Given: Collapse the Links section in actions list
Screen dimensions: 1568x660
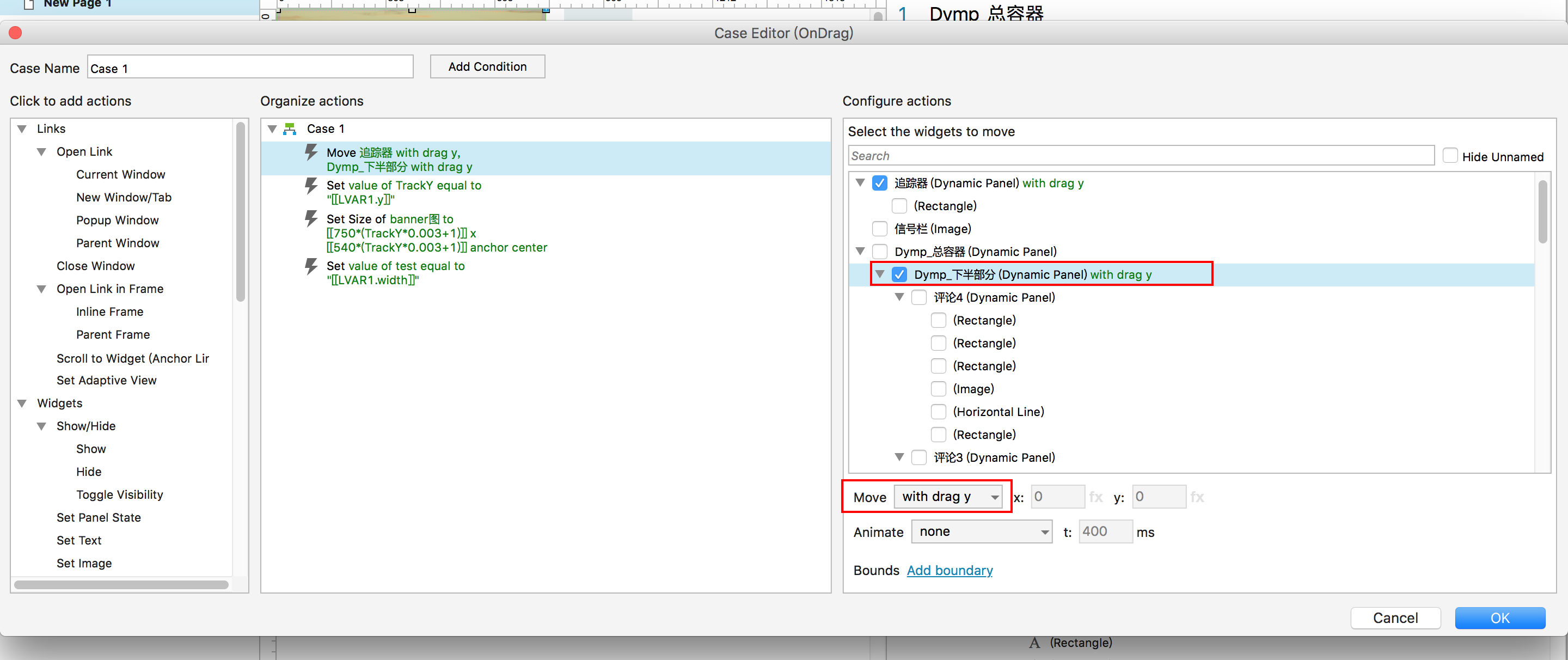Looking at the screenshot, I should (x=22, y=129).
